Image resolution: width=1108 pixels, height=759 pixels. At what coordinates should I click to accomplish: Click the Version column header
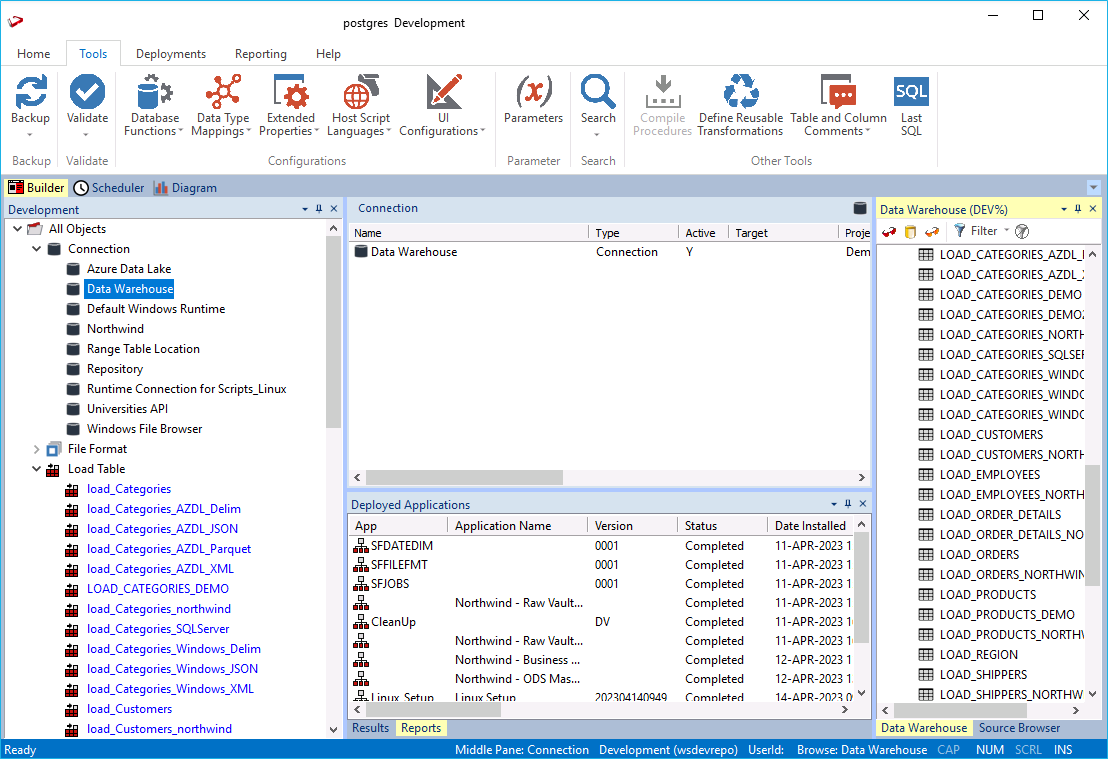coord(613,526)
